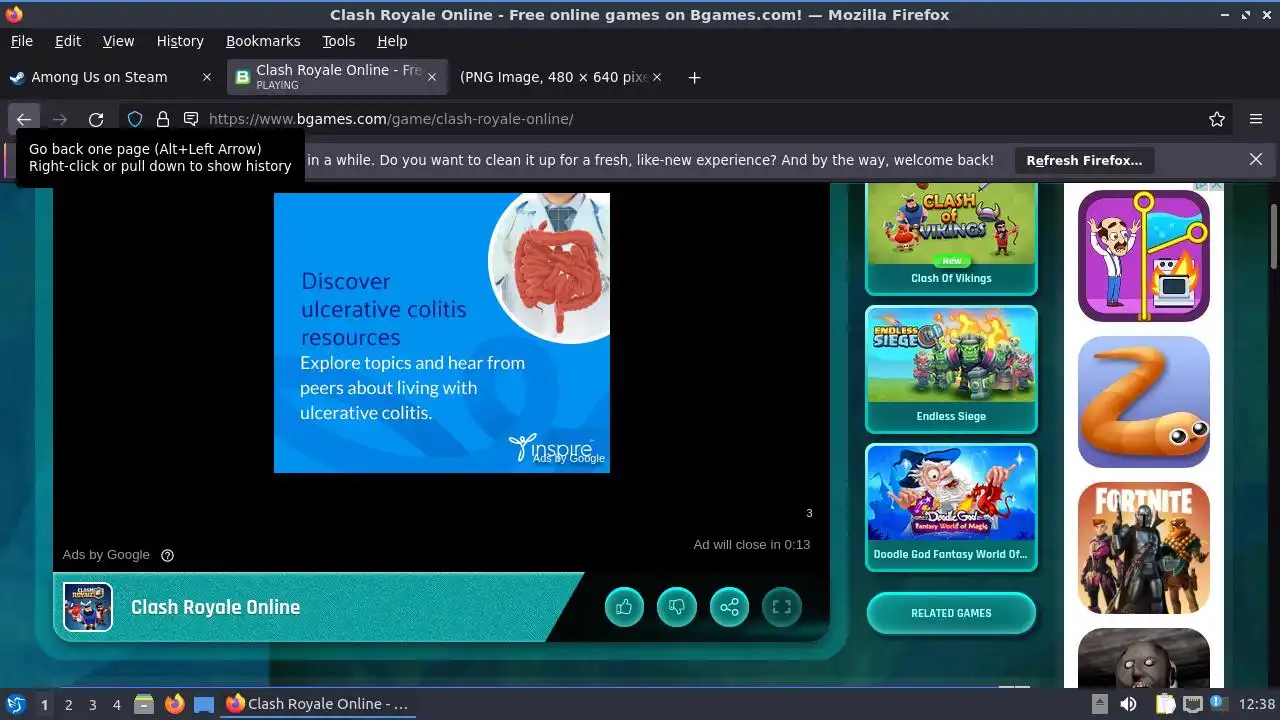Open a new tab with the plus button
1280x720 pixels.
coord(694,77)
